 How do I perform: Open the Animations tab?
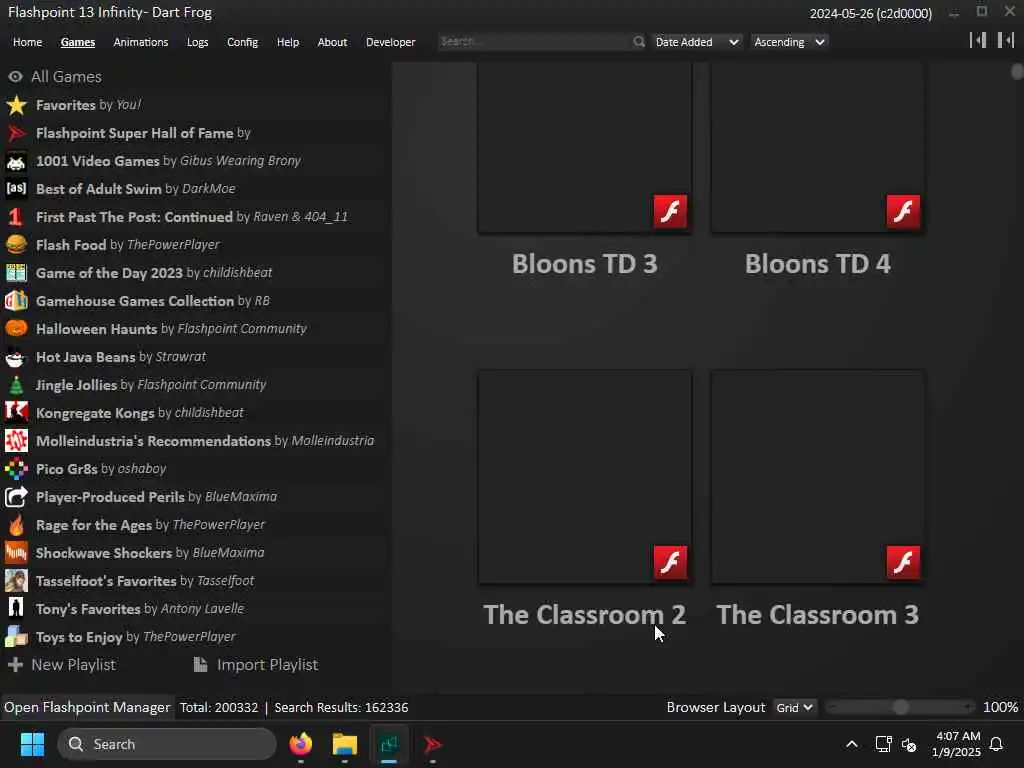pos(140,42)
